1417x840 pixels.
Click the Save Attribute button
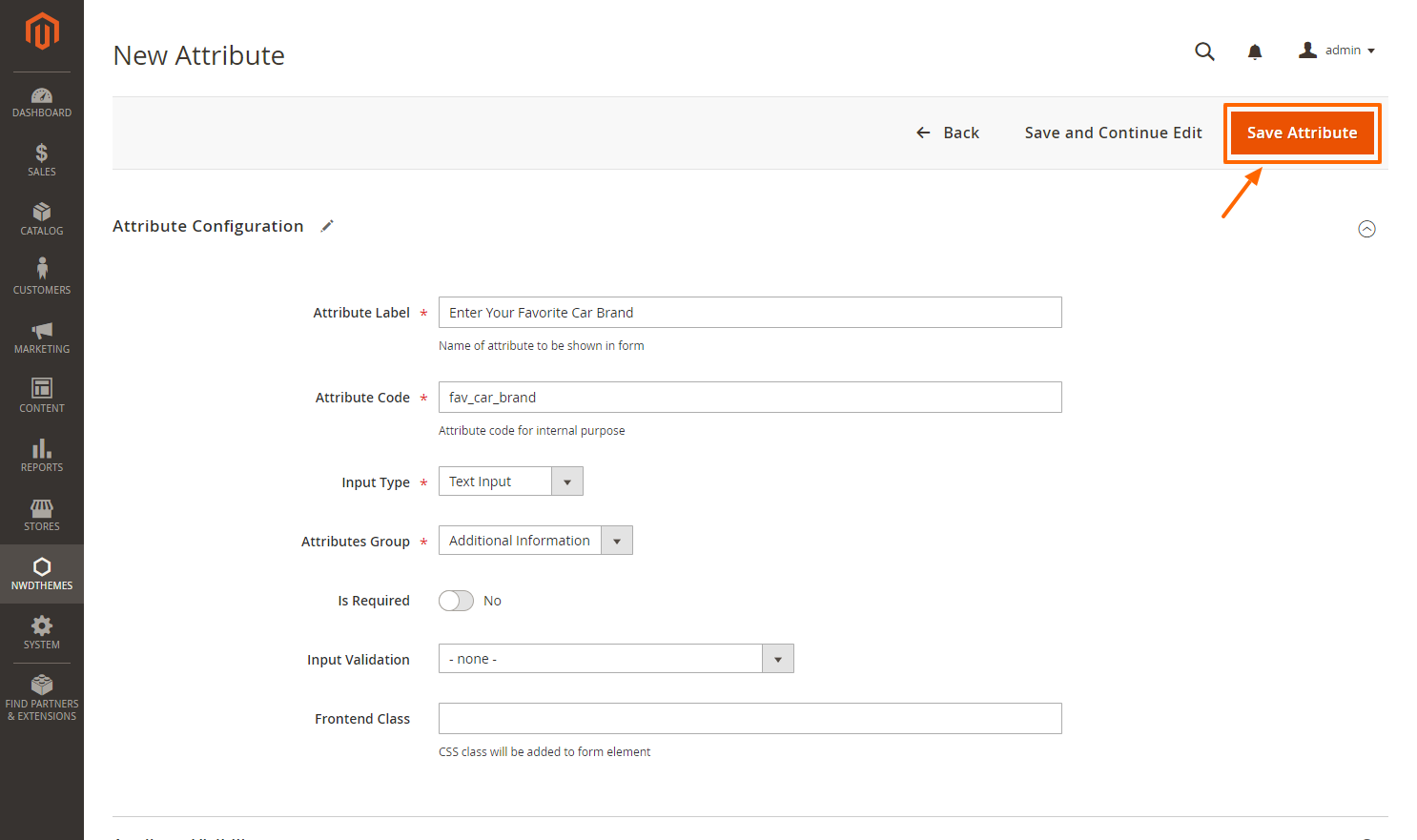pos(1302,133)
